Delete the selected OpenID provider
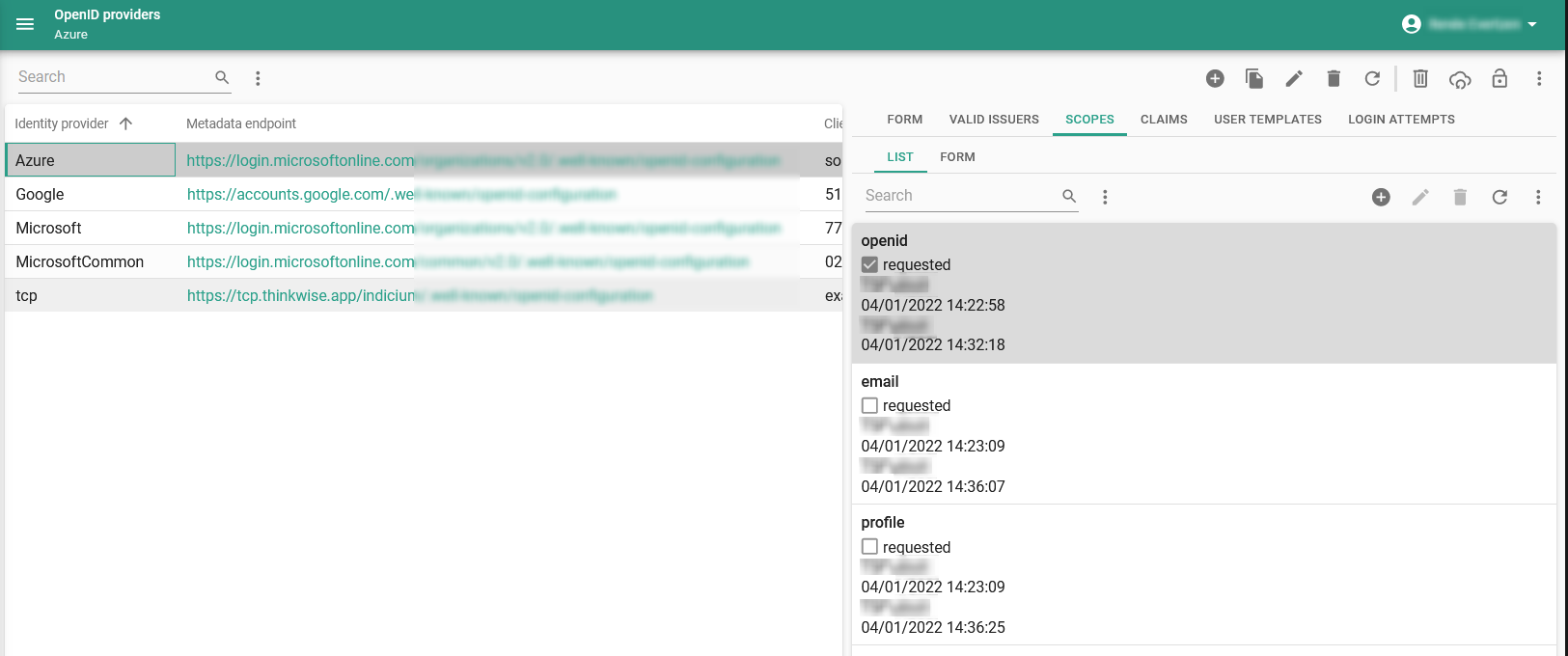The image size is (1568, 656). coord(1334,78)
